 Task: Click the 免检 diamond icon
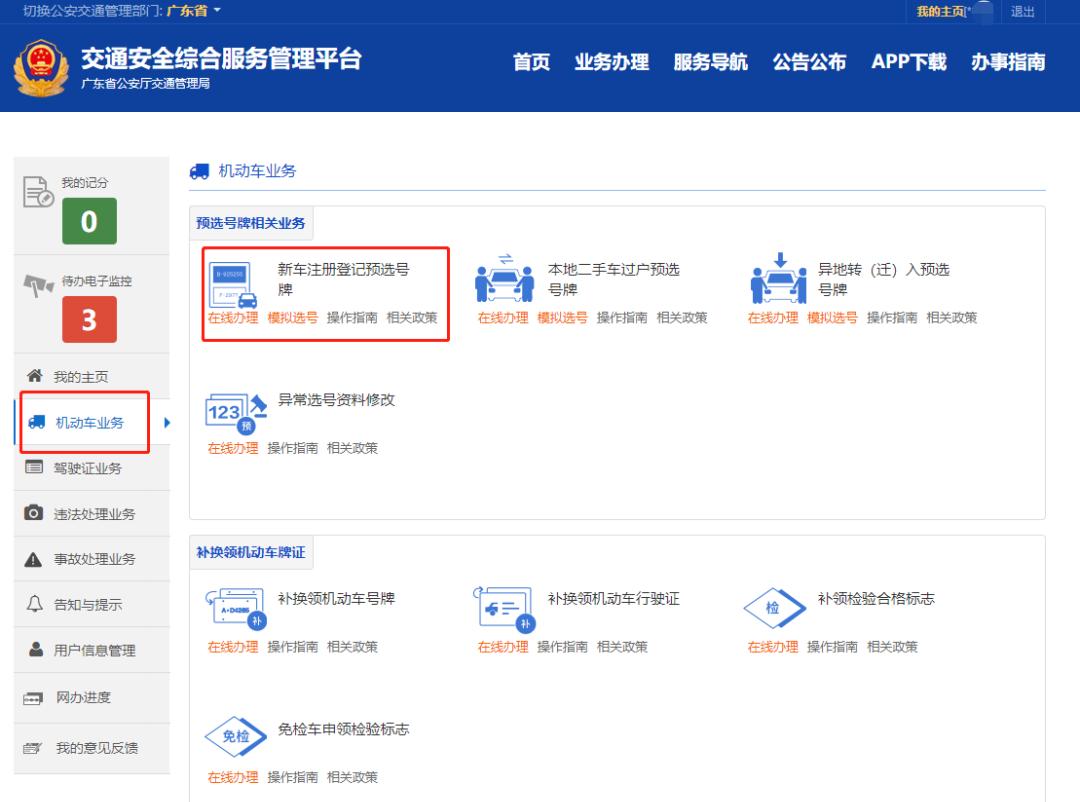pyautogui.click(x=234, y=737)
